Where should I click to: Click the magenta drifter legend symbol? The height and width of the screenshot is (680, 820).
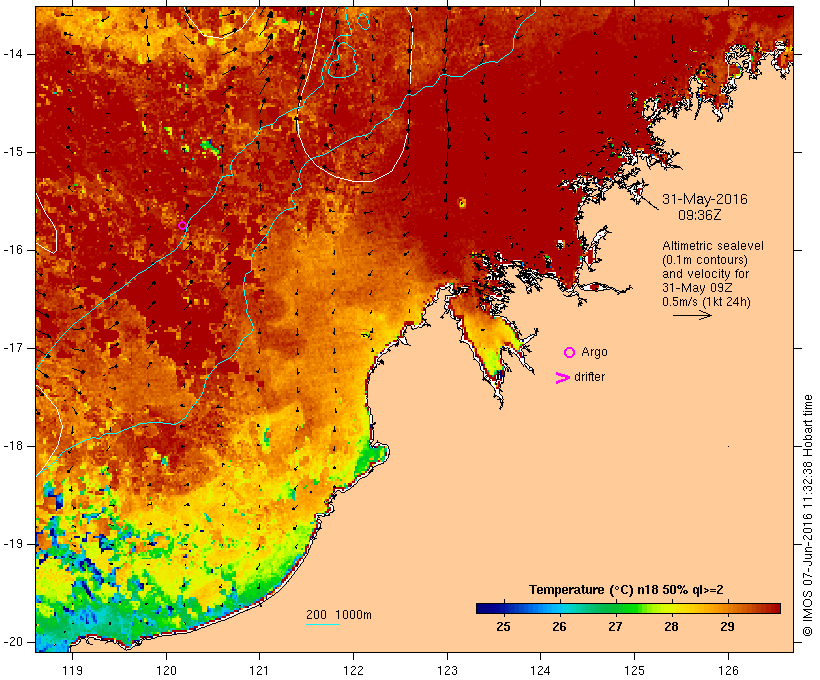tap(562, 378)
